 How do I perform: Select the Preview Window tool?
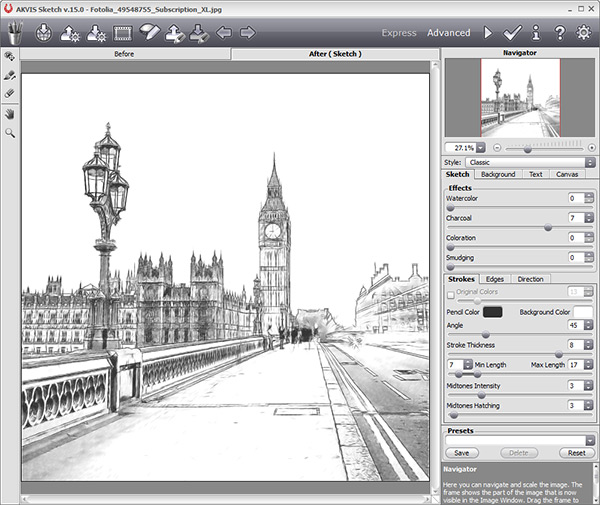click(x=10, y=57)
